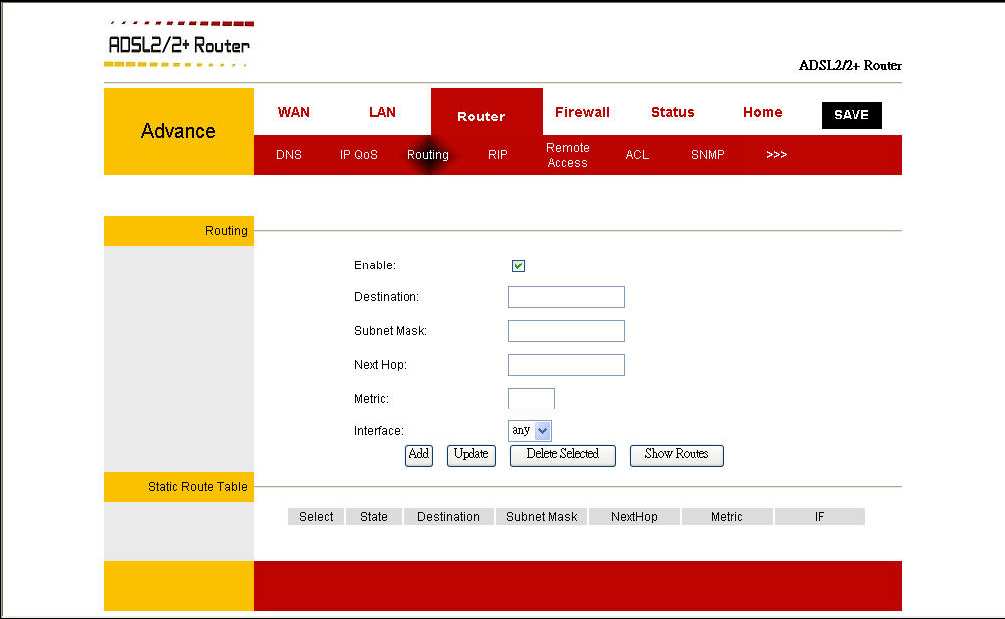1005x619 pixels.
Task: Select the Router tab
Action: click(x=486, y=112)
